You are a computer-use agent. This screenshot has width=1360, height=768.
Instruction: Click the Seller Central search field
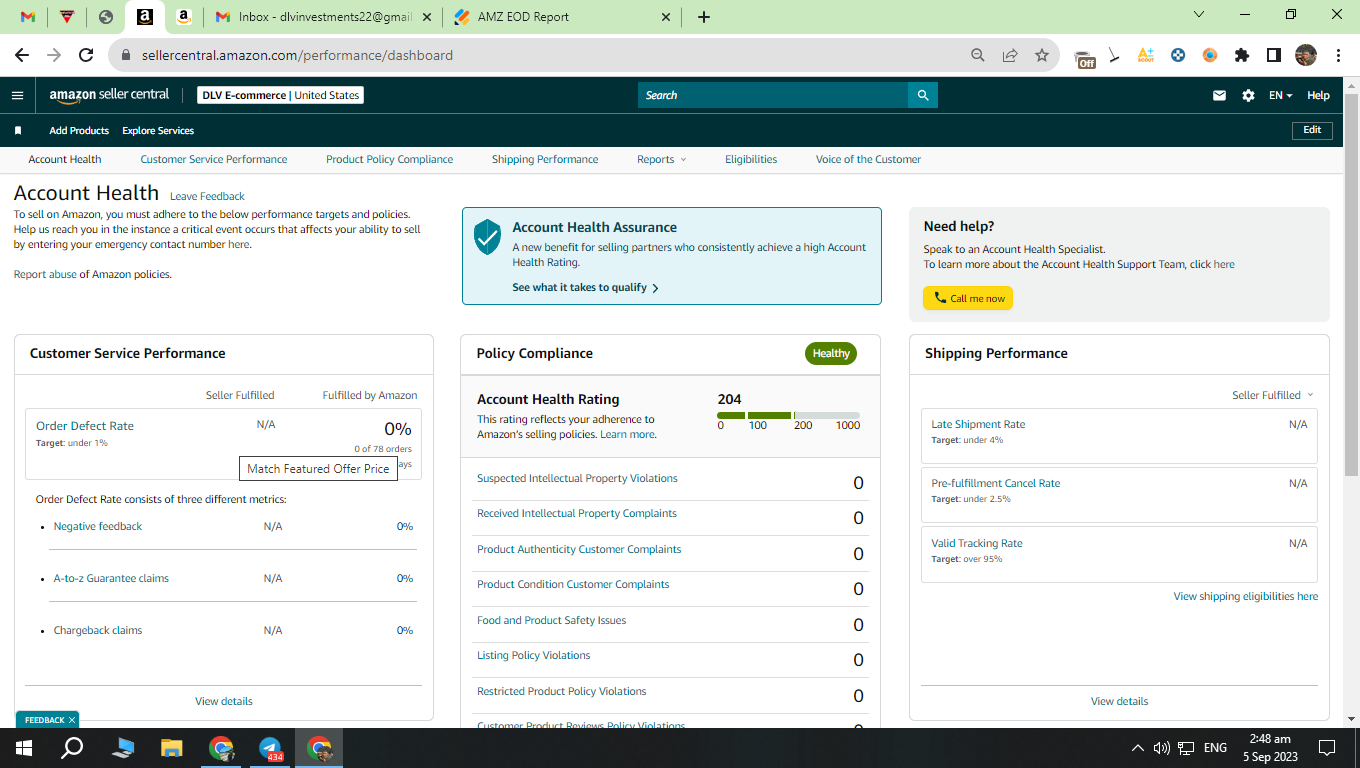773,95
